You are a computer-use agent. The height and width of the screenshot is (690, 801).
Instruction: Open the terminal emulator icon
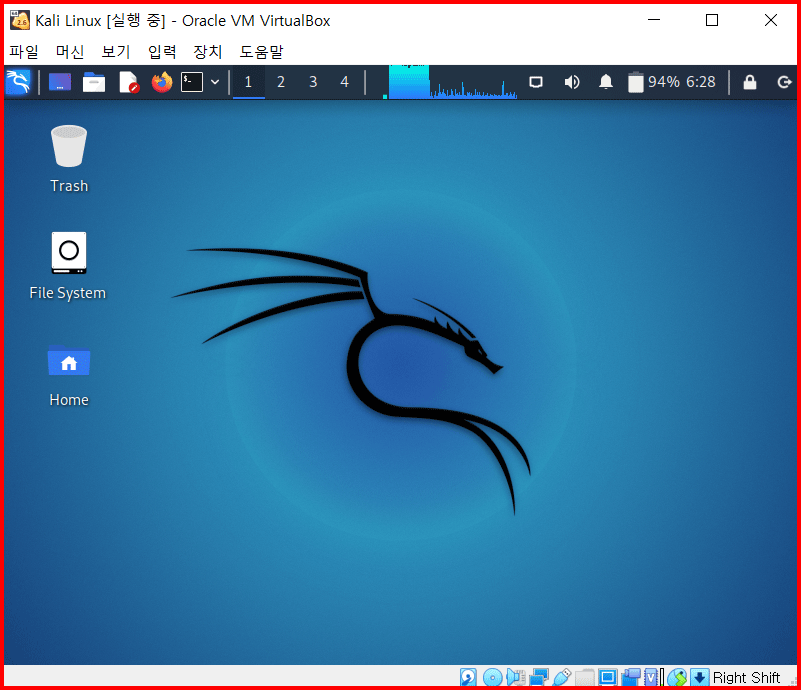pyautogui.click(x=192, y=82)
